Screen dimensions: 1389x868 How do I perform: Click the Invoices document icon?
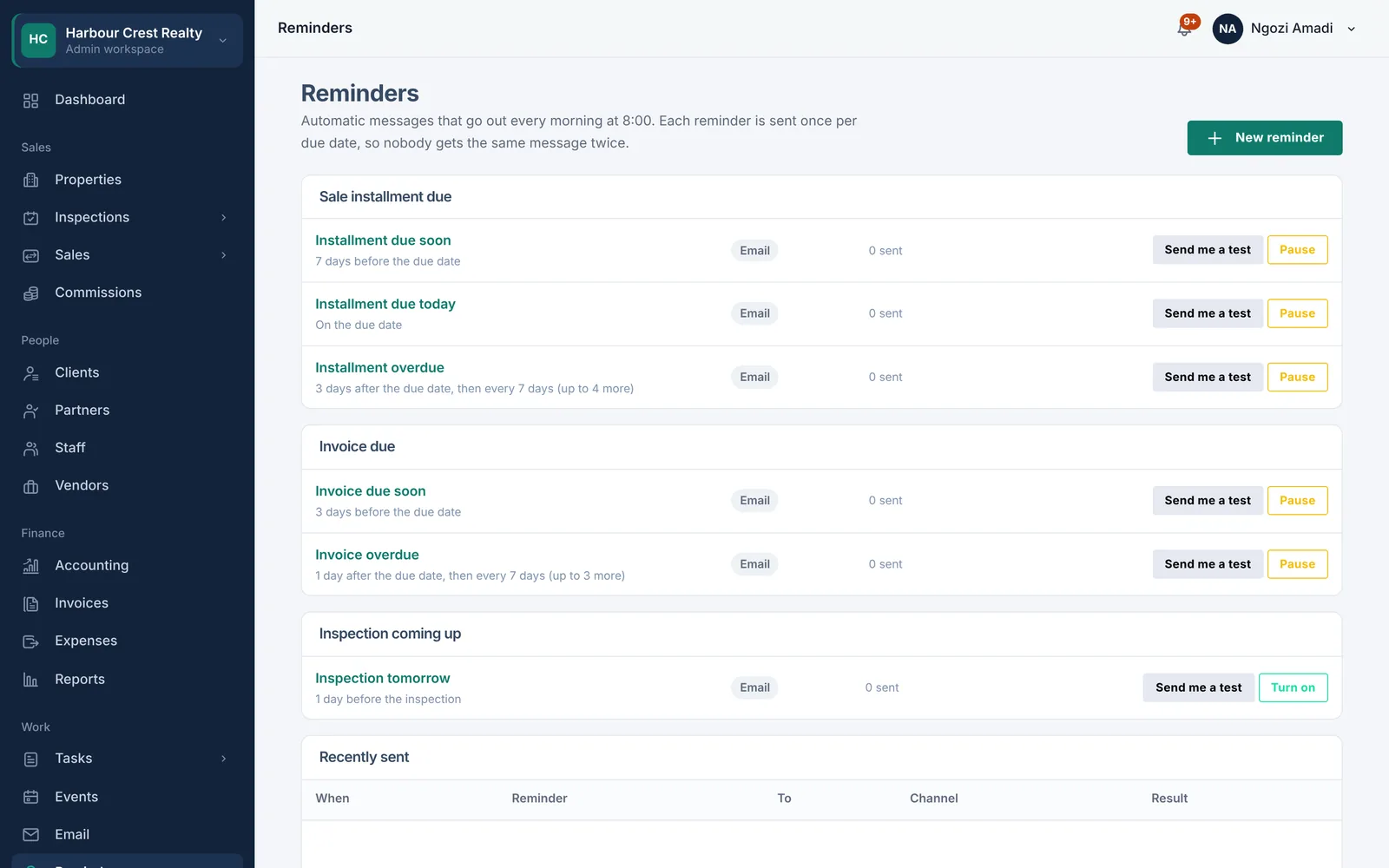(31, 604)
